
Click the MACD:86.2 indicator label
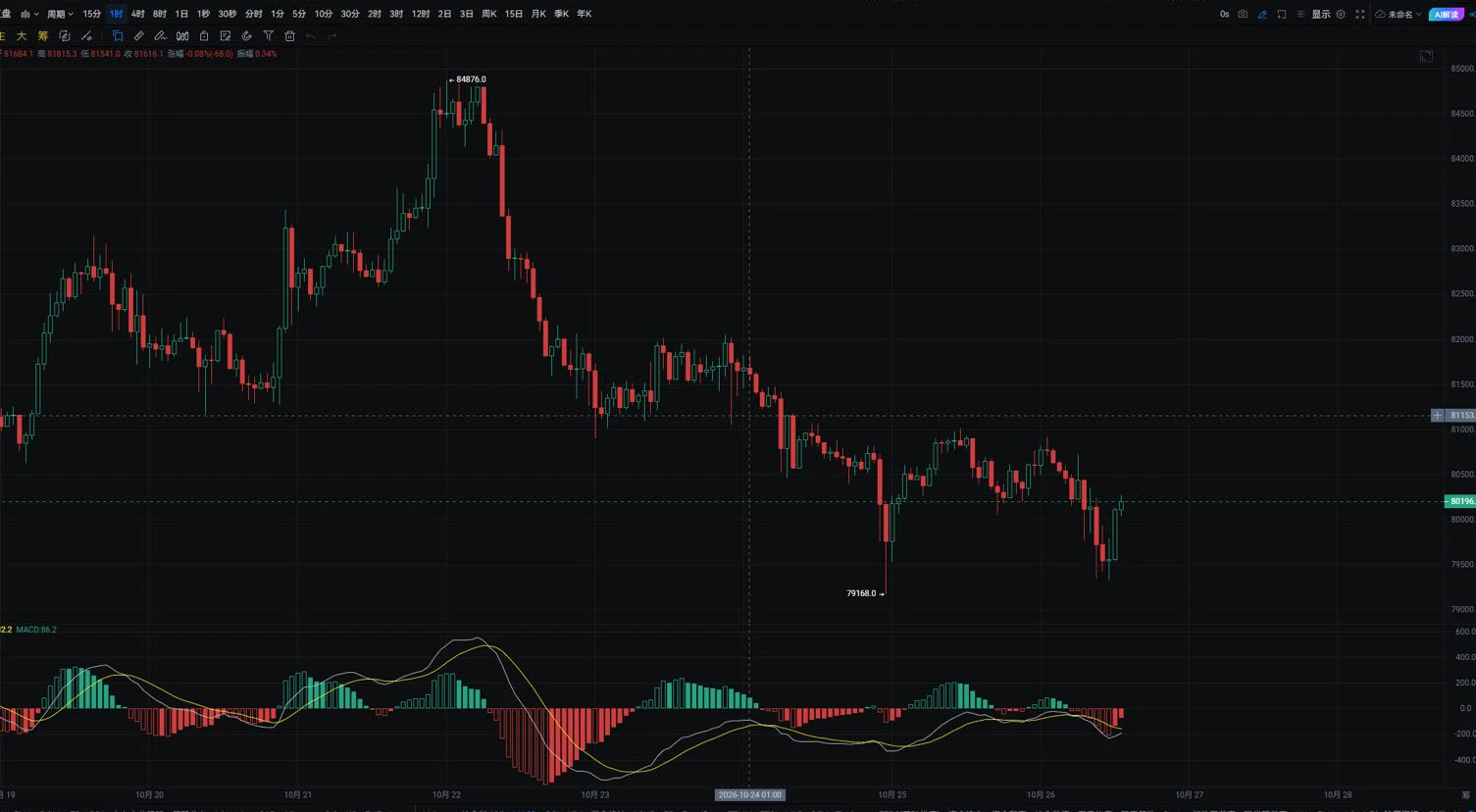coord(36,630)
